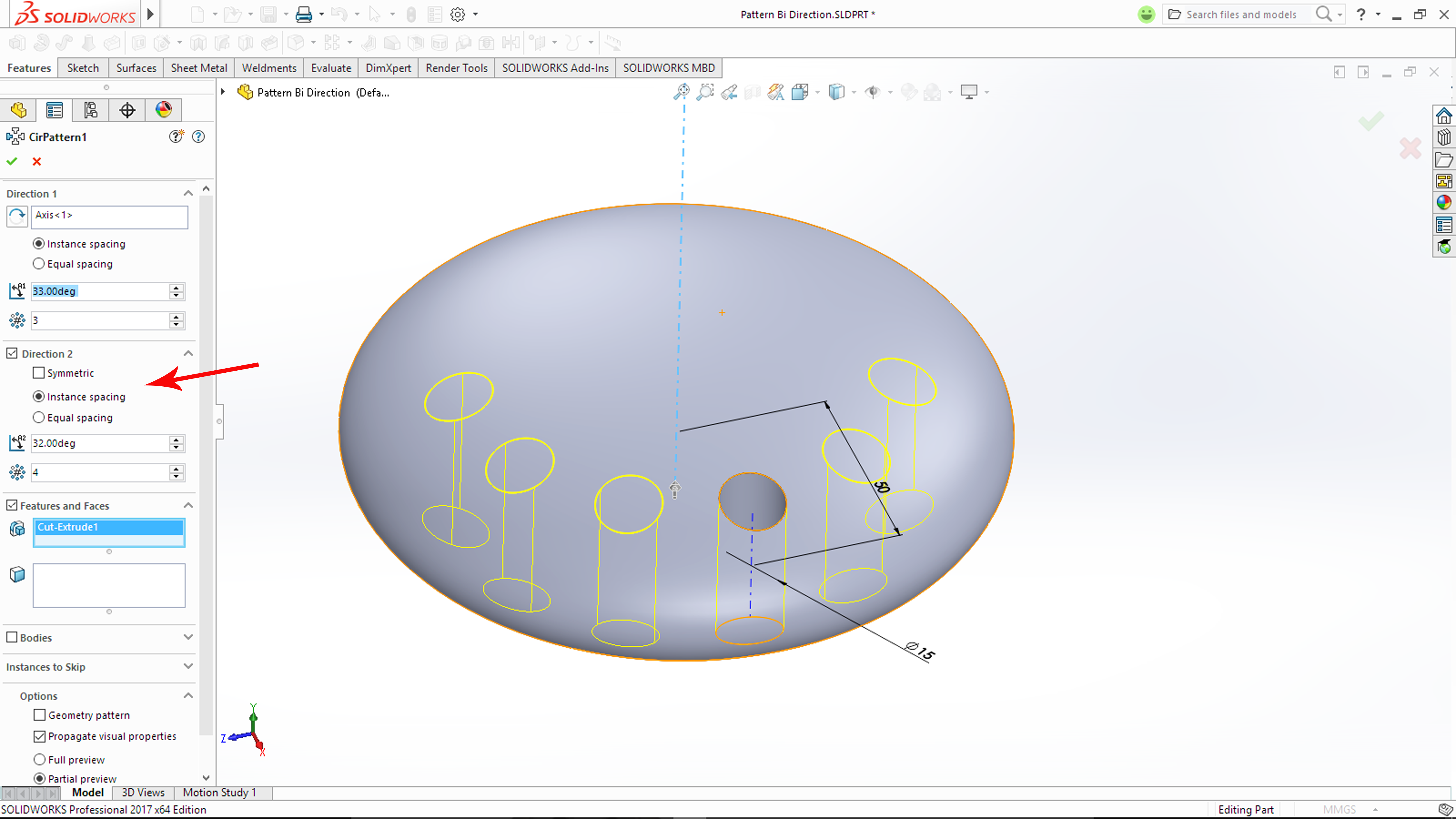This screenshot has height=819, width=1456.
Task: Open the DisplayManager color ball tab
Action: tap(164, 110)
